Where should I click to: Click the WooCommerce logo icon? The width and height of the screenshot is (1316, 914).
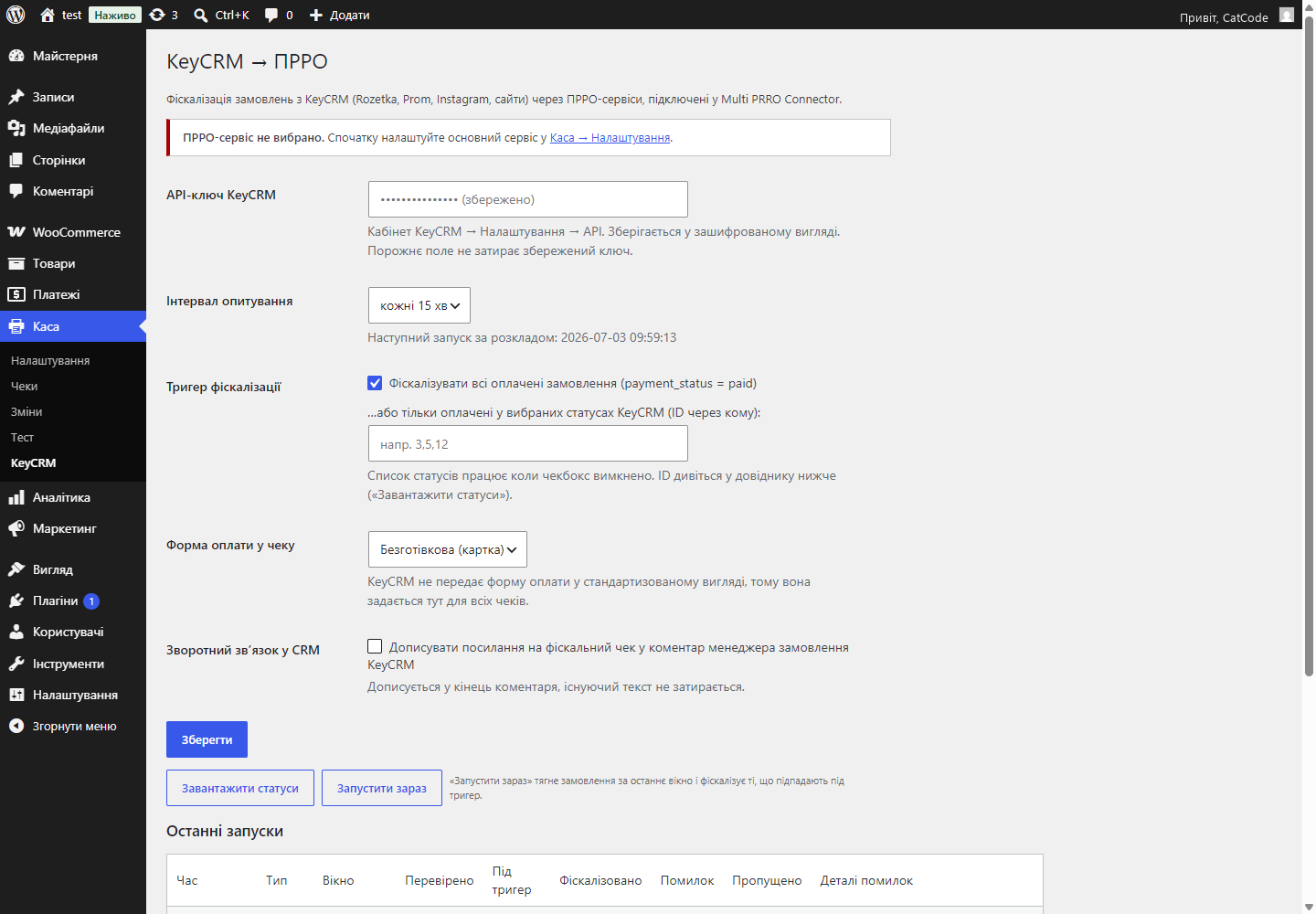pyautogui.click(x=16, y=232)
